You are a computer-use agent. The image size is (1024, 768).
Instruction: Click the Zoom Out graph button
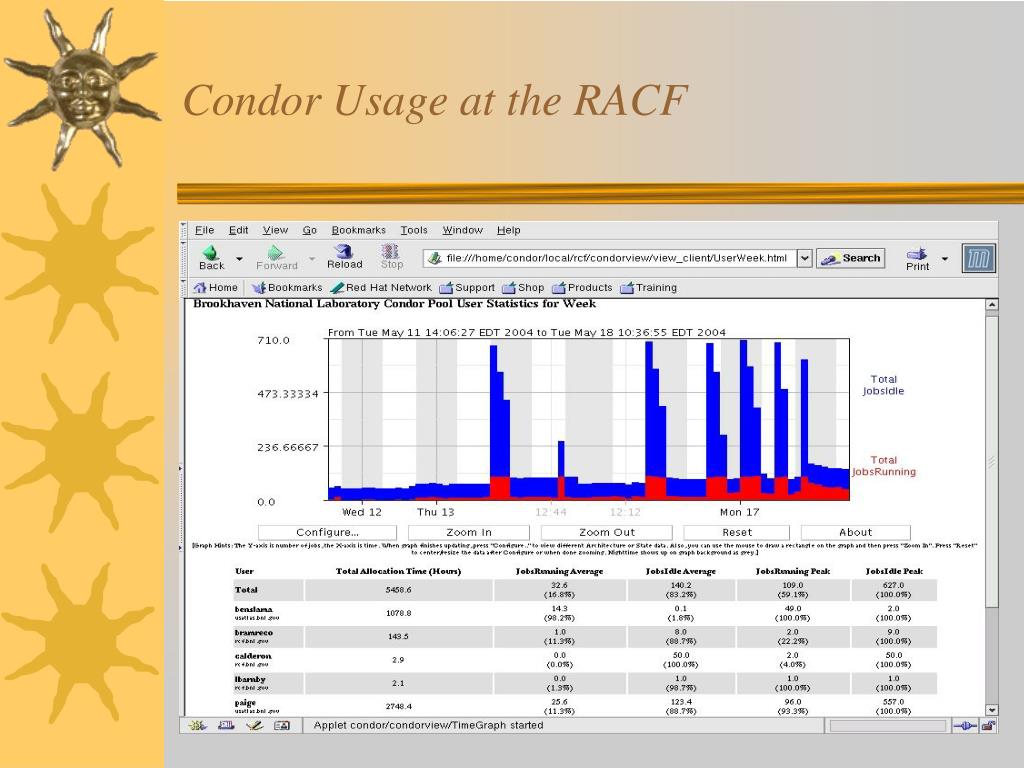pyautogui.click(x=607, y=532)
